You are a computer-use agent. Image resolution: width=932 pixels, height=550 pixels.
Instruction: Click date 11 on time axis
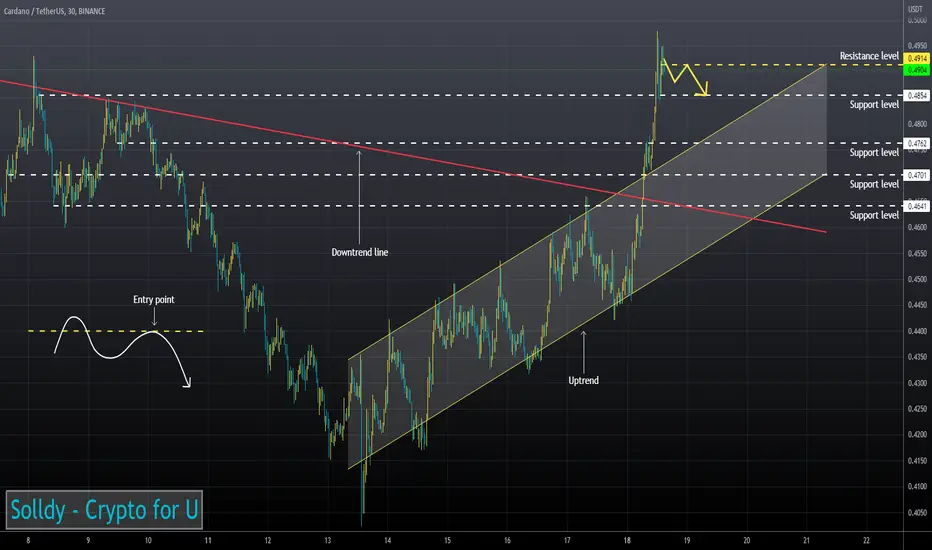pyautogui.click(x=208, y=540)
